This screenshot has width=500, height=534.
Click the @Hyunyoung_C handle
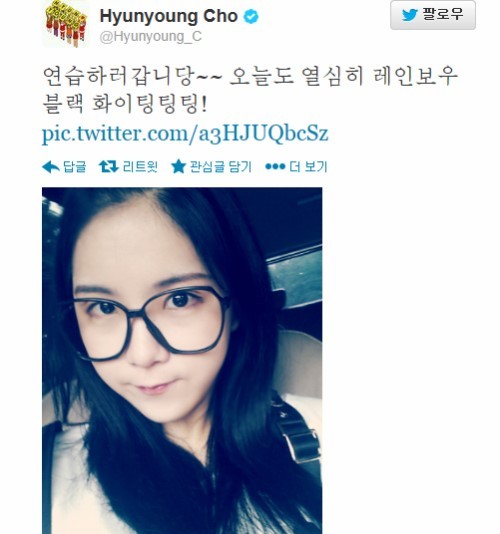click(x=151, y=37)
